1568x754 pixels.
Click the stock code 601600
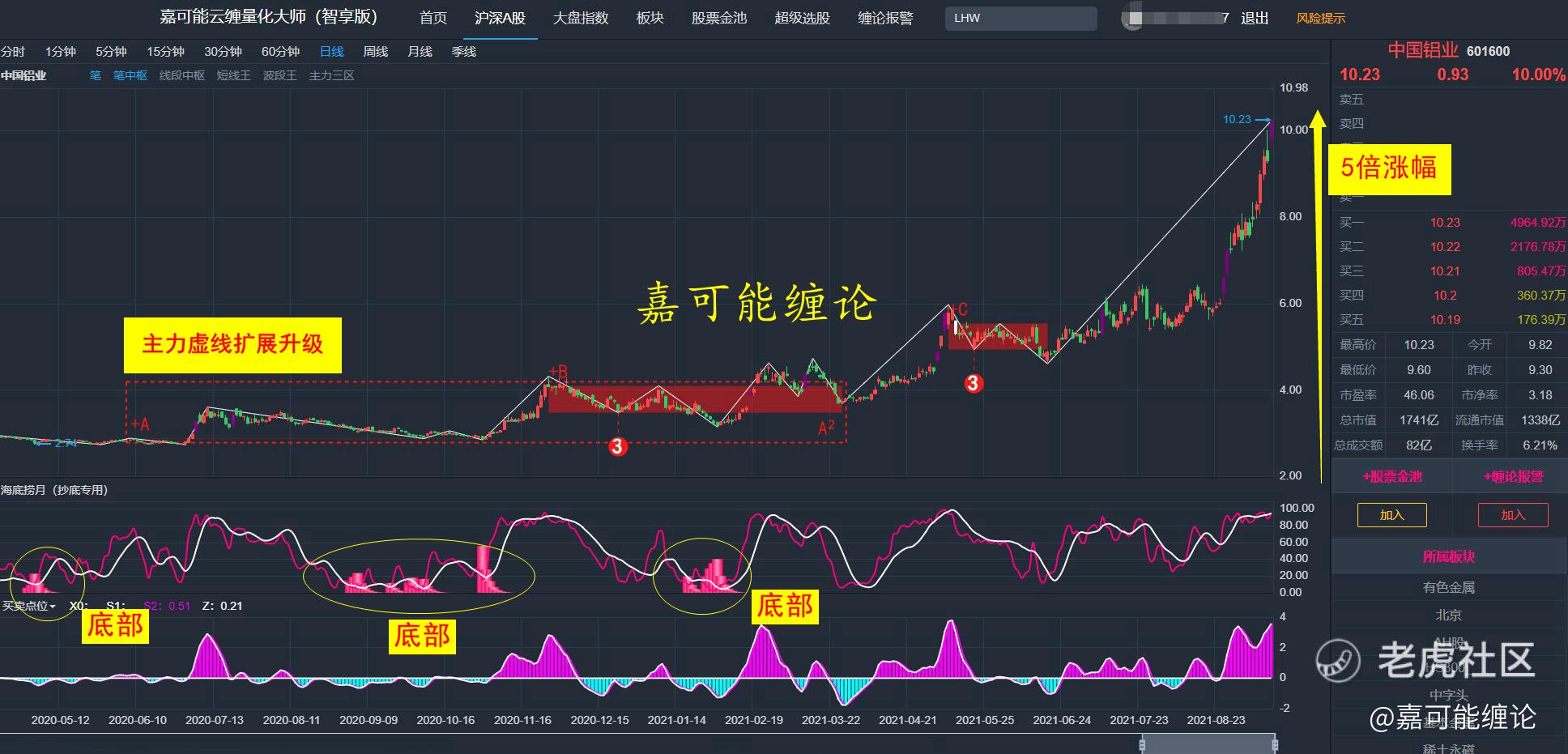point(1488,51)
